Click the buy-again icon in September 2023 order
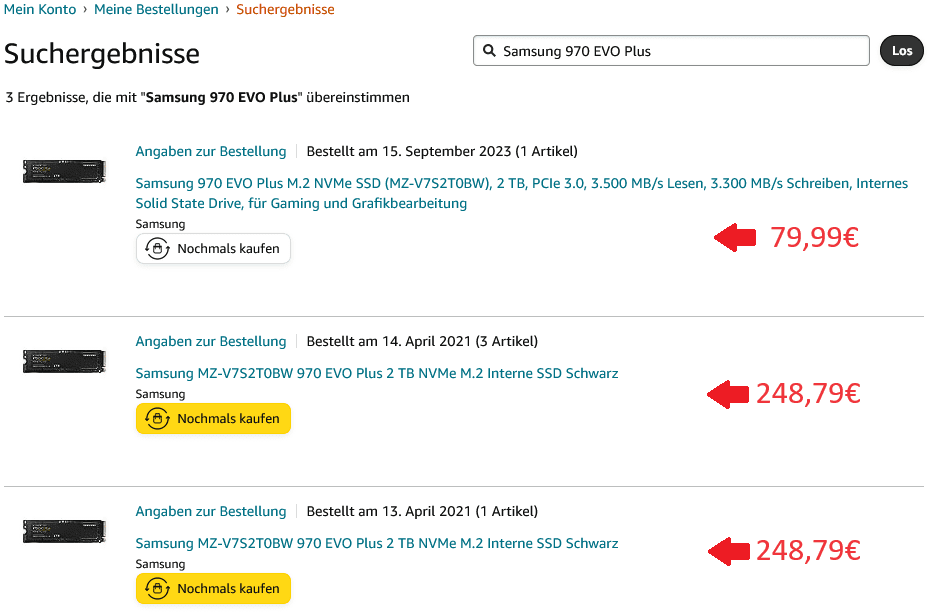The image size is (931, 613). coord(157,248)
